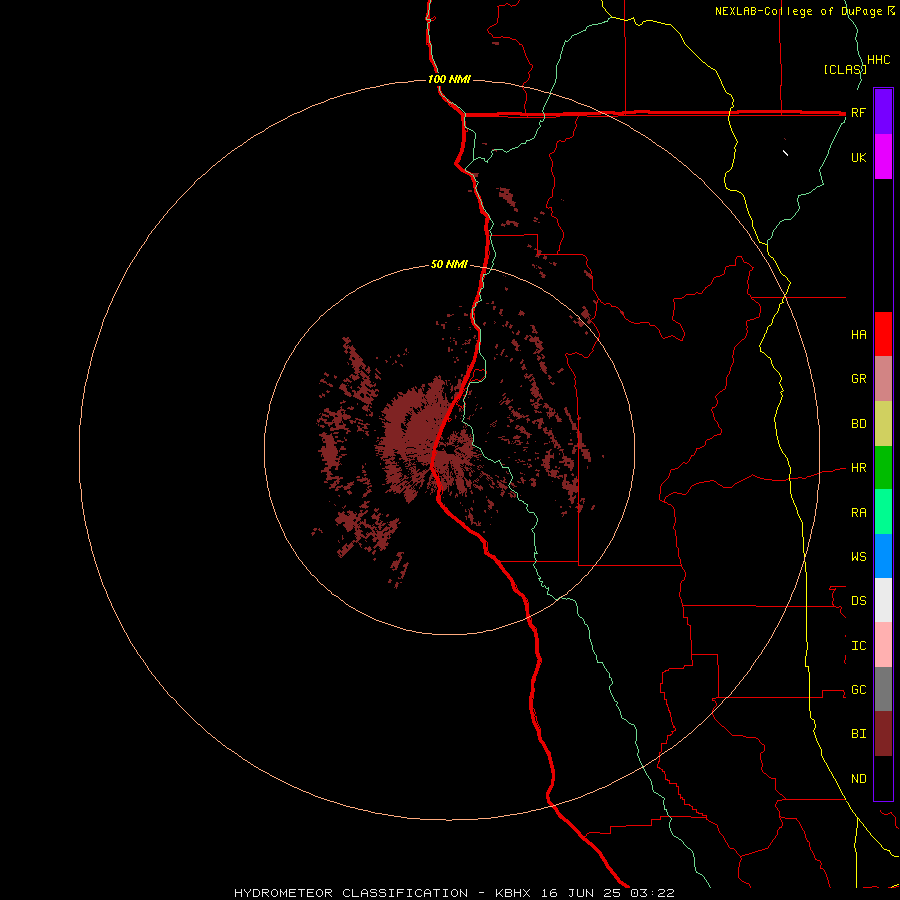
Task: Click the UK magenta color swatch
Action: pyautogui.click(x=883, y=157)
